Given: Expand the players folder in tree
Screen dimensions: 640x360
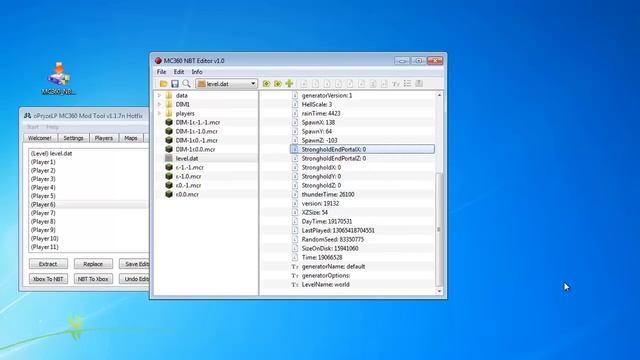Looking at the screenshot, I should [159, 113].
